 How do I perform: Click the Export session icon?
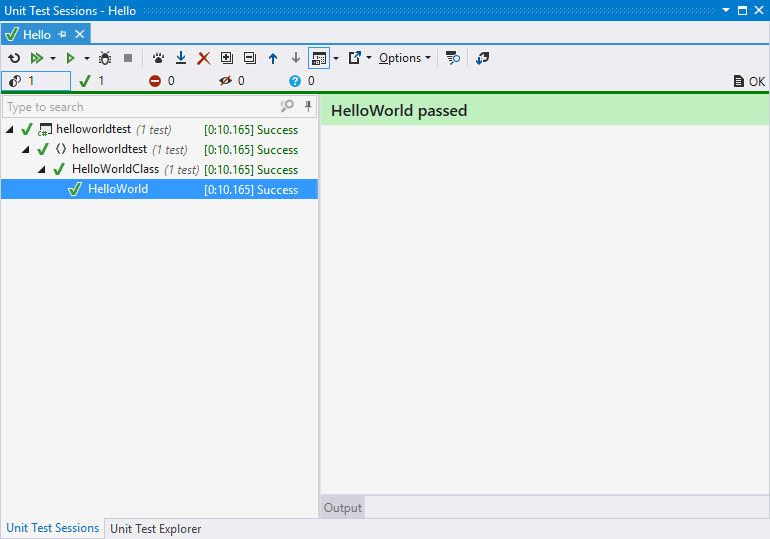click(354, 59)
